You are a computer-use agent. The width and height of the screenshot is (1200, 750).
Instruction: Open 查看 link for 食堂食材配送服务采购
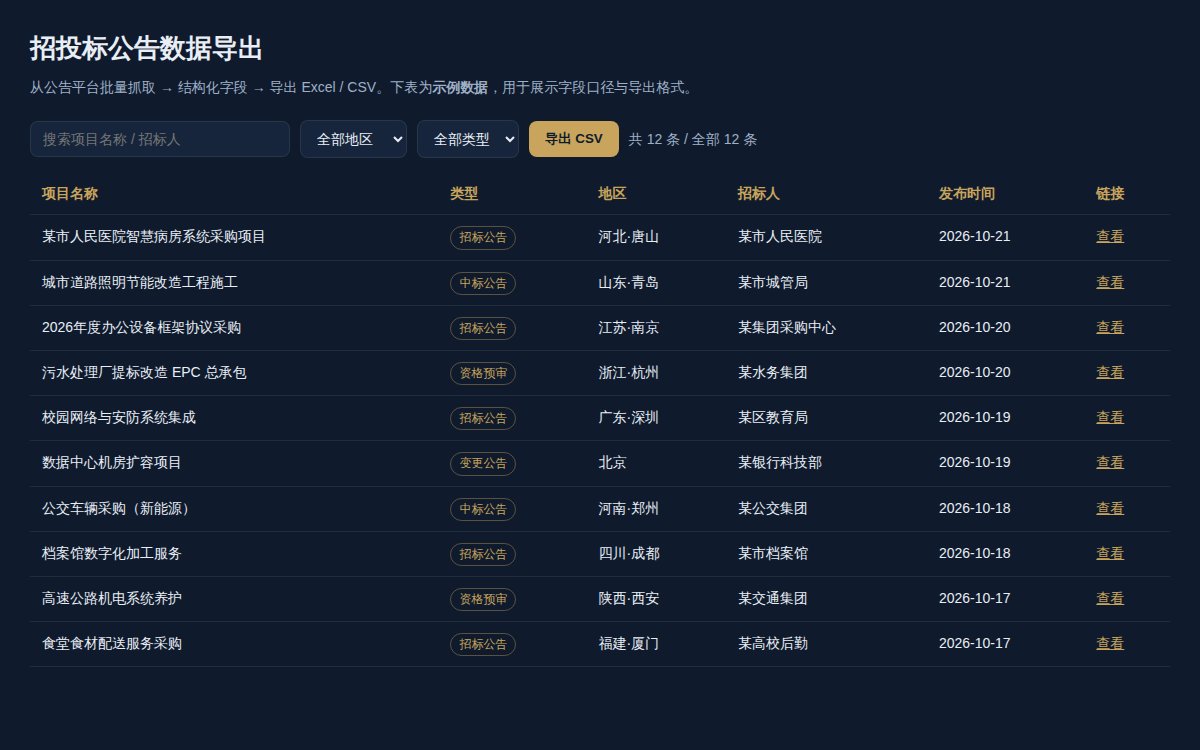(x=1110, y=644)
